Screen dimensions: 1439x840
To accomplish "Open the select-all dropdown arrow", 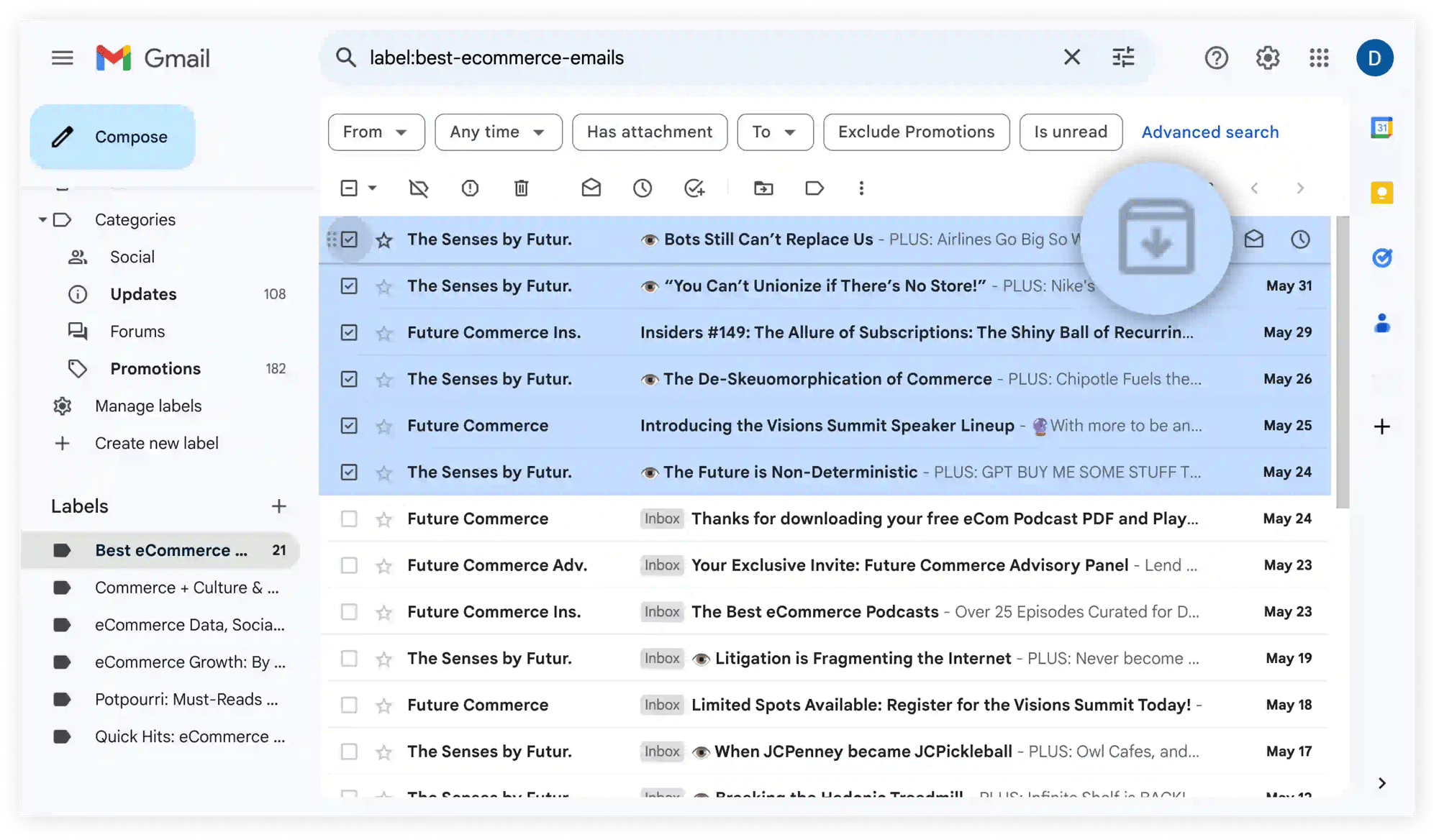I will pos(373,188).
